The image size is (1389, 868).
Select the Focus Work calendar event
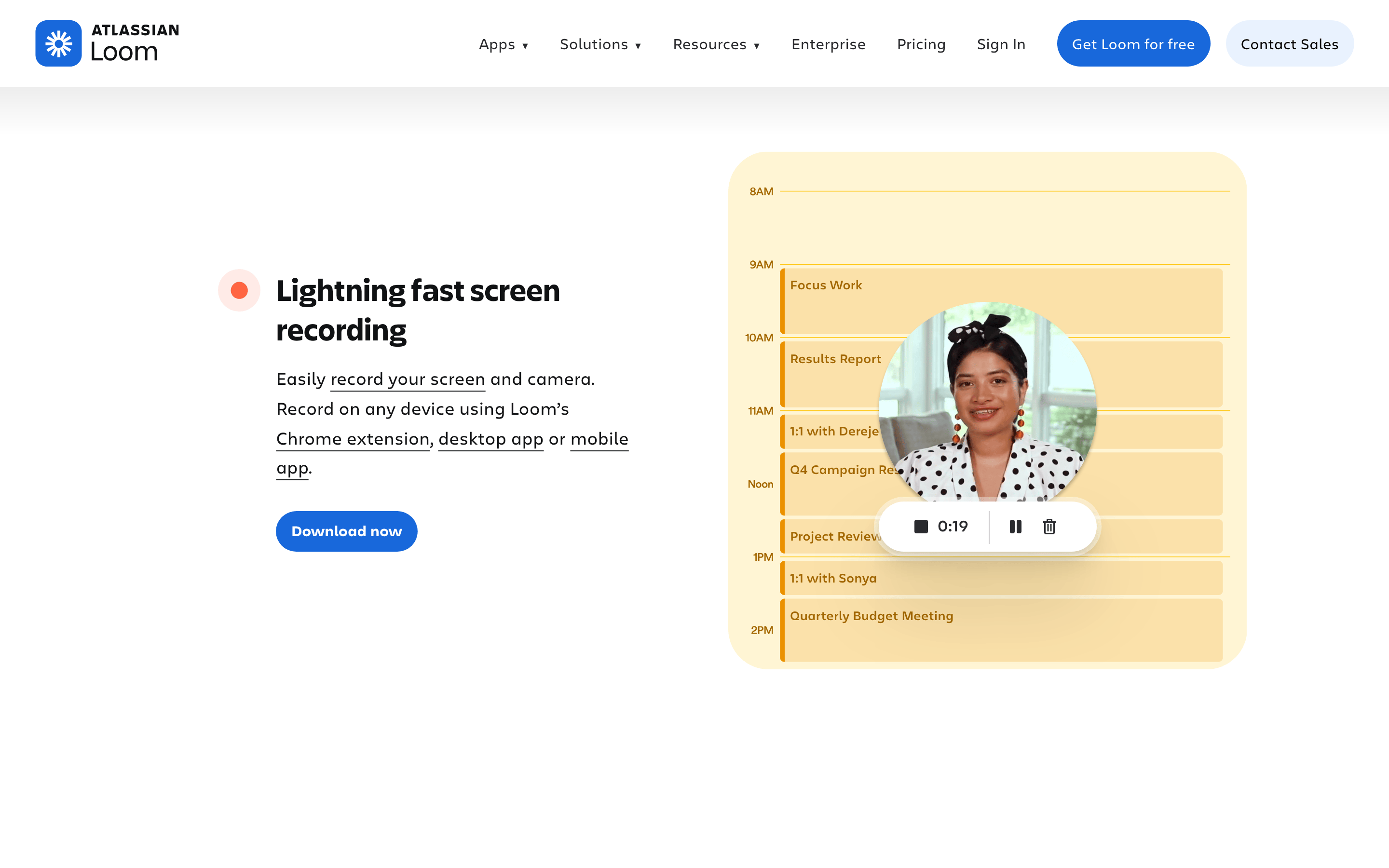click(x=1001, y=301)
